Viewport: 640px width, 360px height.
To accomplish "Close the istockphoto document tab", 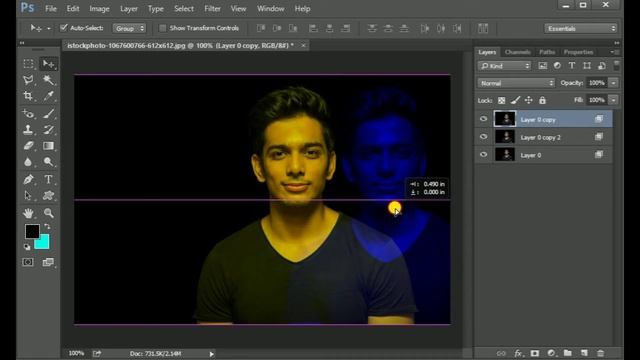I will tap(303, 46).
